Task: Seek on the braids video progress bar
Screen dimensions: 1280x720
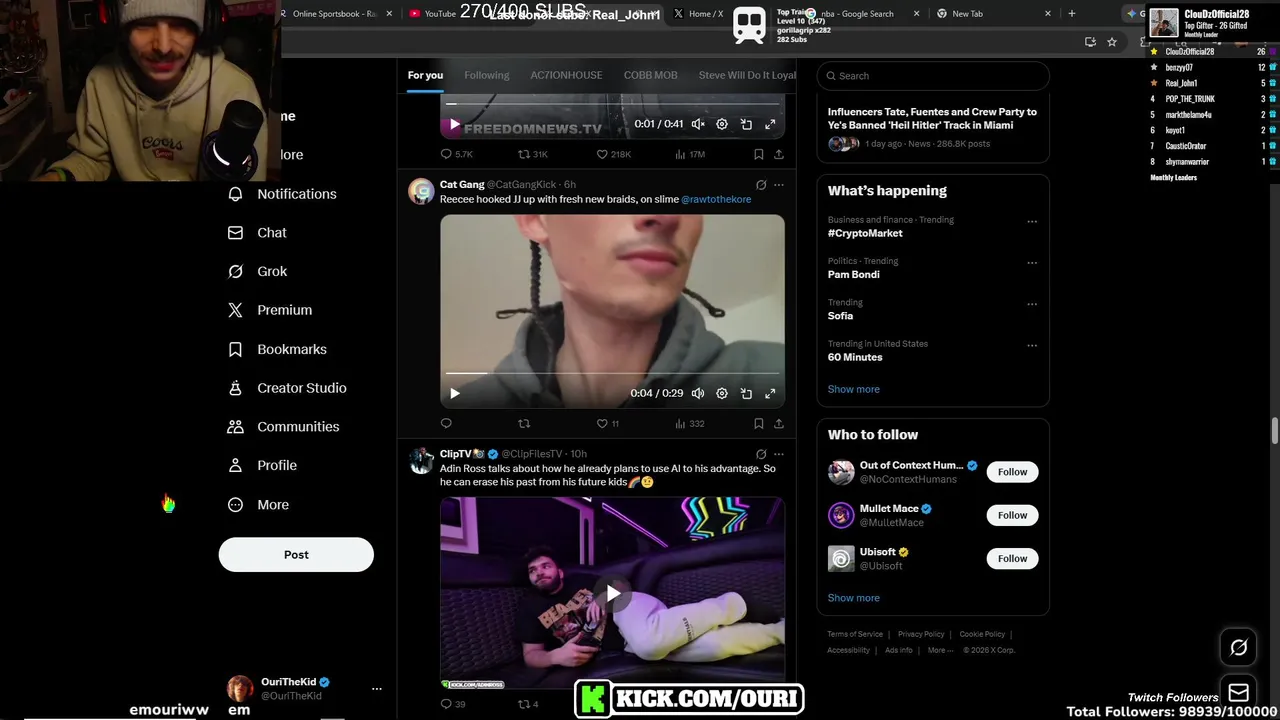Action: click(612, 374)
